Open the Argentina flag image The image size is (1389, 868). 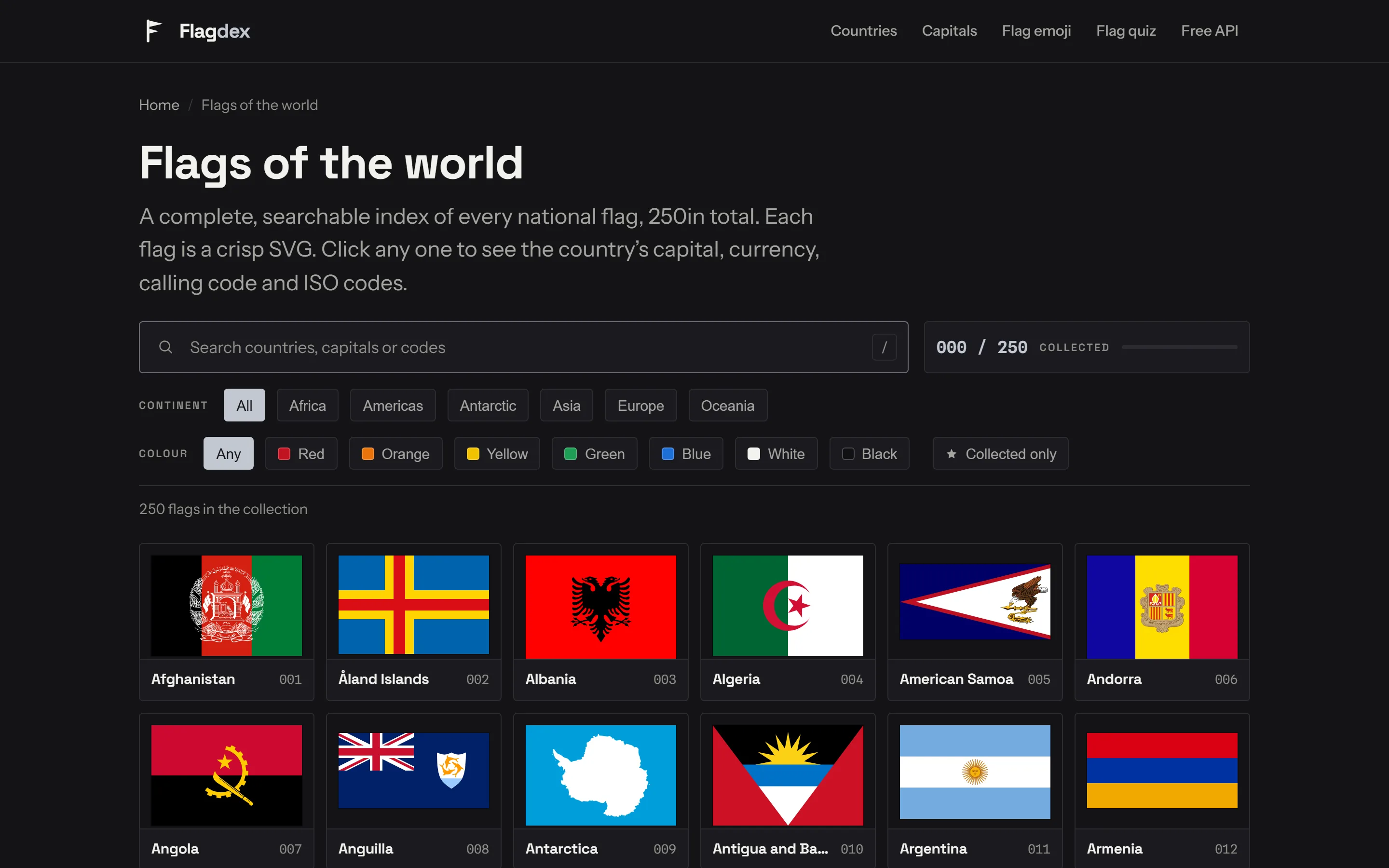[x=975, y=772]
